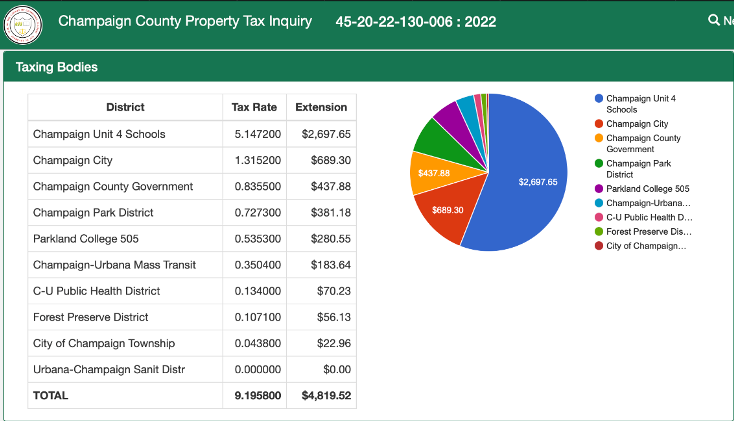Click tax rate value 0.043800
This screenshot has width=734, height=422.
[x=257, y=343]
